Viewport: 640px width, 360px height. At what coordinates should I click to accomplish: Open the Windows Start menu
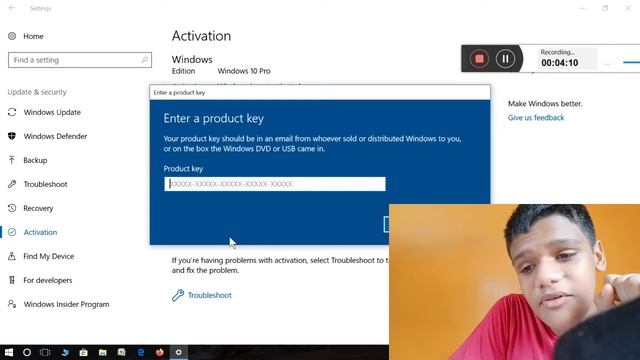(x=9, y=352)
